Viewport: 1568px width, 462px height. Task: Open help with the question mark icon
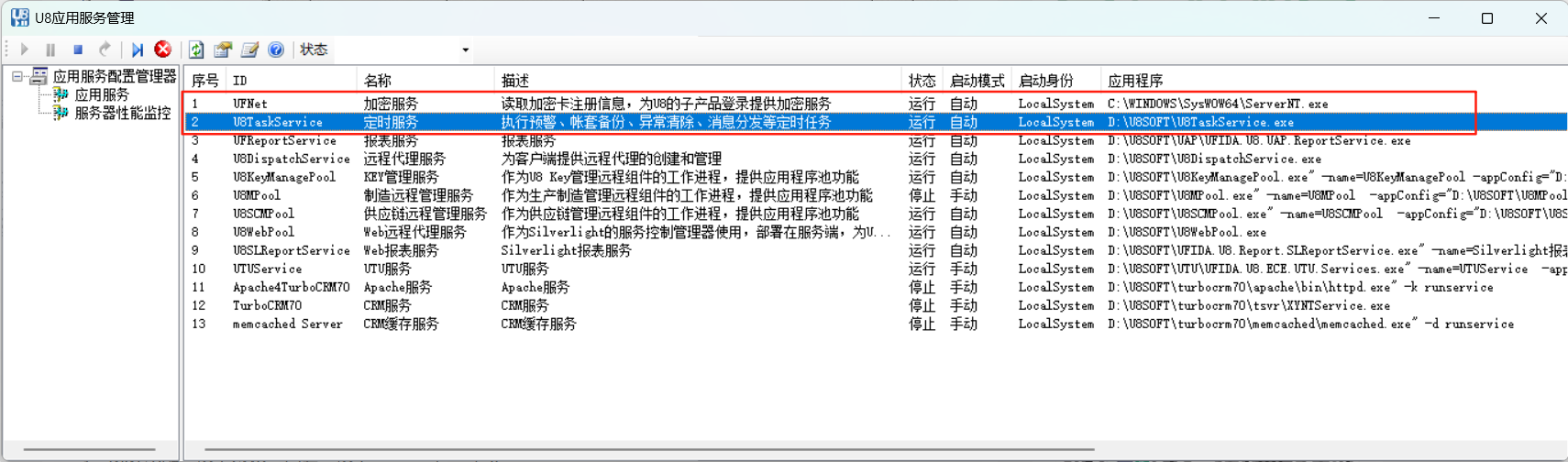(x=276, y=49)
